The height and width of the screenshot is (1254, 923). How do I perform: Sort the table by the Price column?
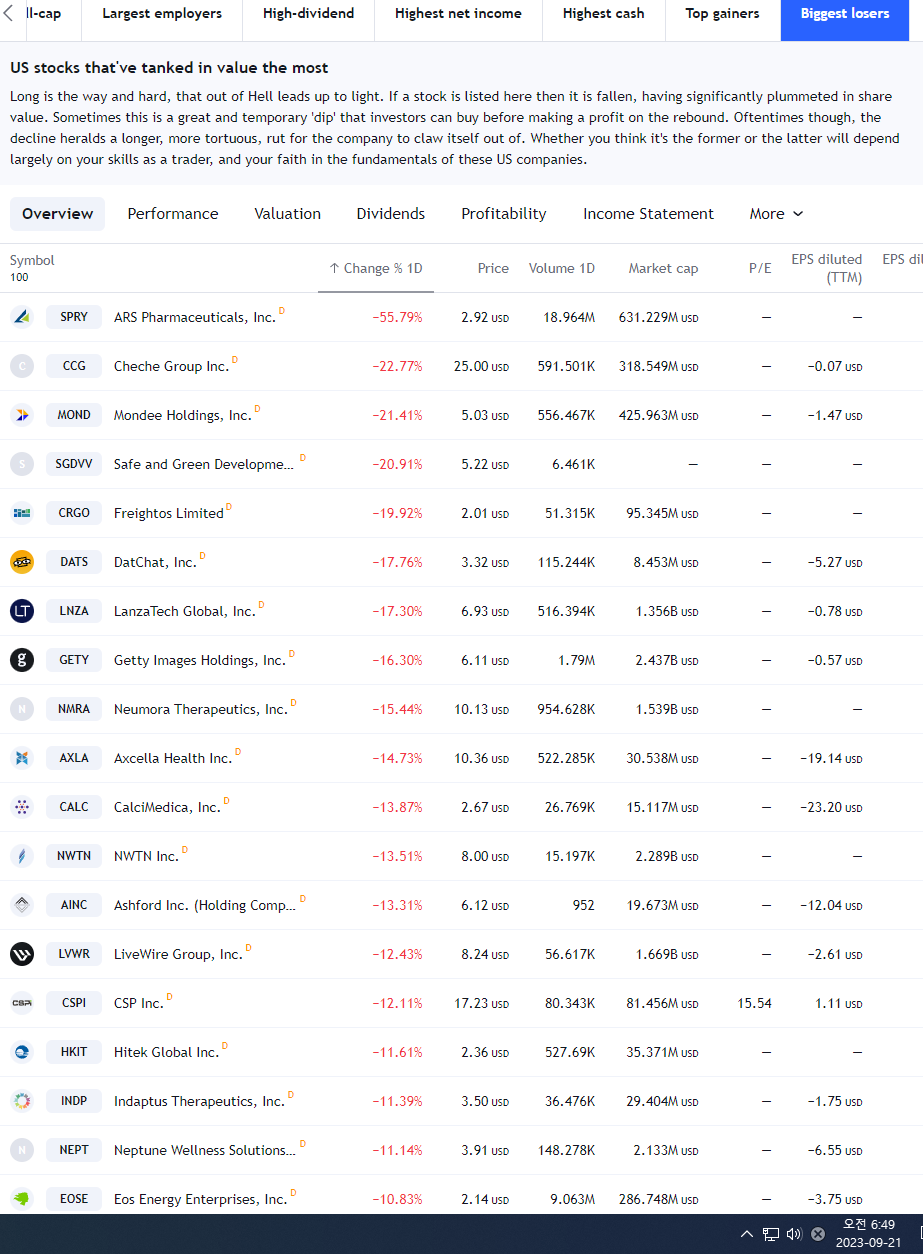(493, 268)
